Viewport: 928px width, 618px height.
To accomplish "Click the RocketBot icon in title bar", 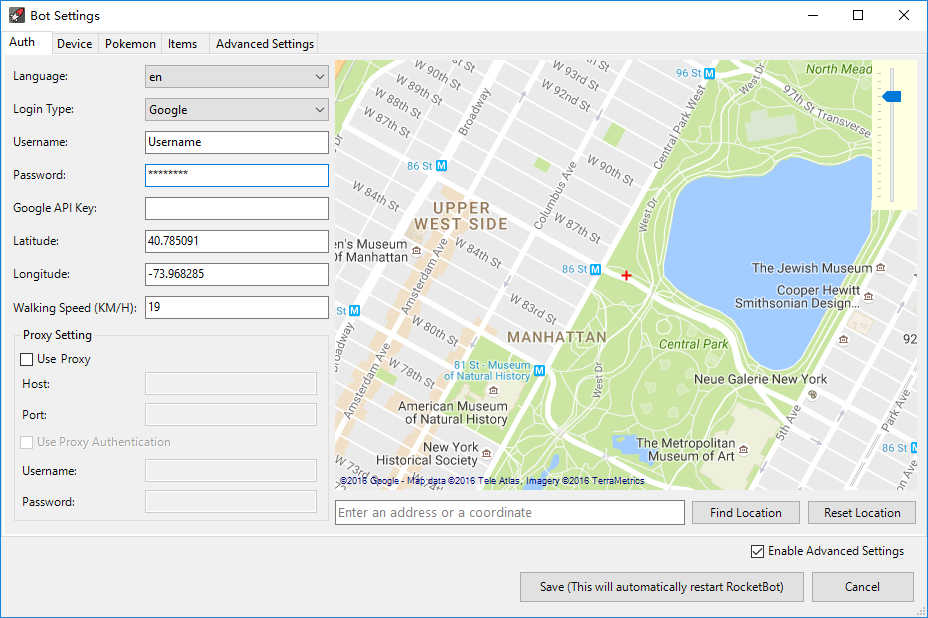I will (x=16, y=15).
